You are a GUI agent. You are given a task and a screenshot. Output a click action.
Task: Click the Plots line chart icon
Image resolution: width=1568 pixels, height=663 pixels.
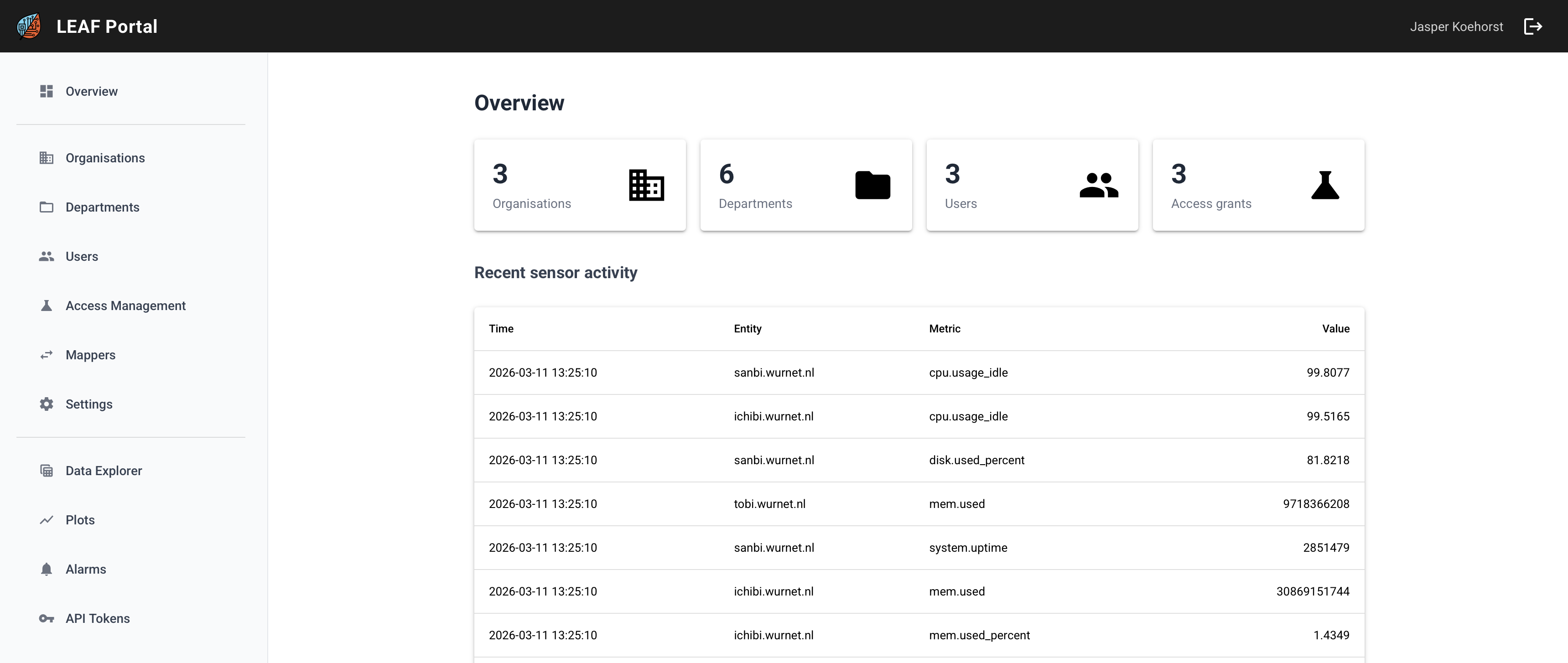click(46, 520)
